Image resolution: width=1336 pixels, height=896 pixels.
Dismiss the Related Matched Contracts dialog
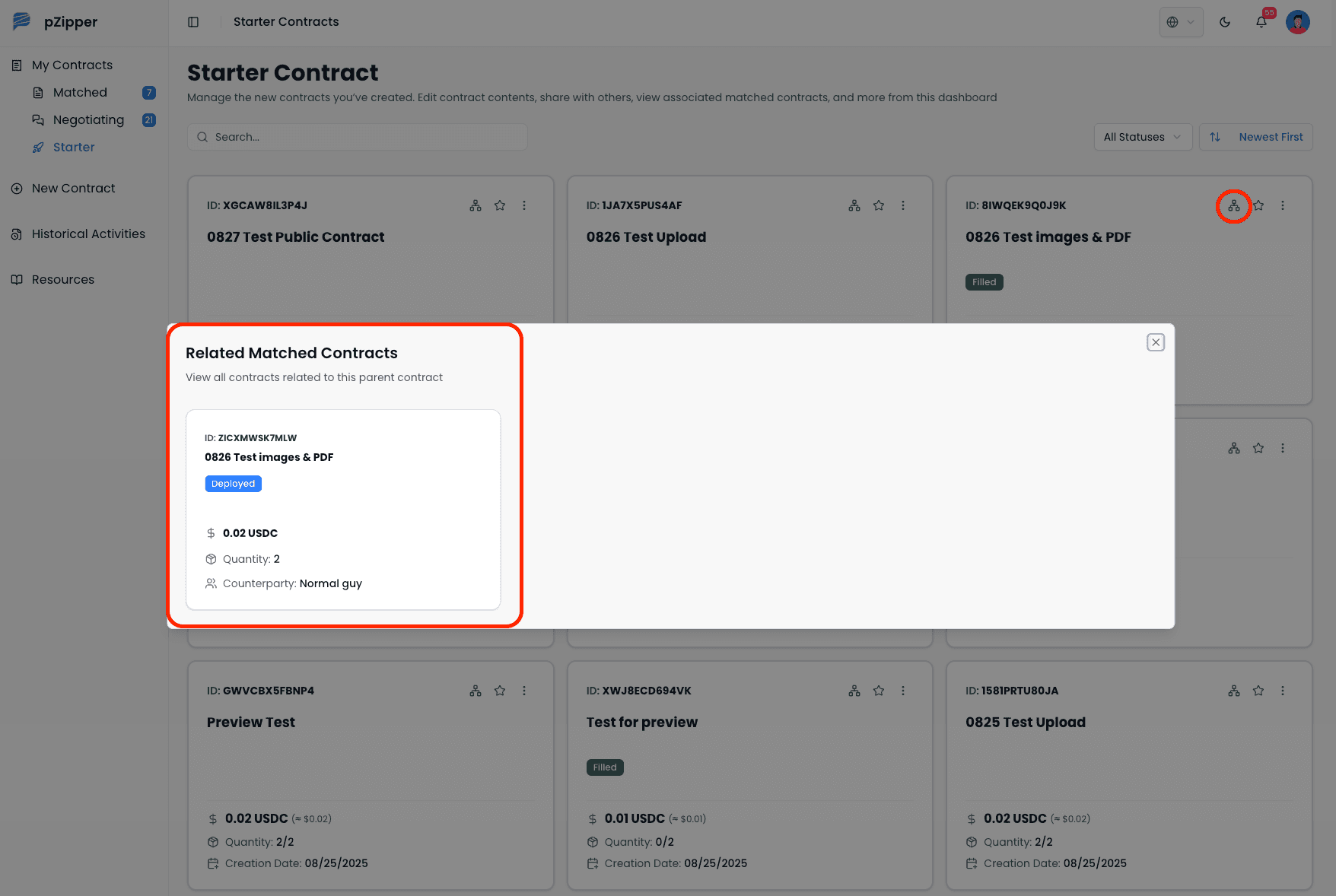point(1156,342)
